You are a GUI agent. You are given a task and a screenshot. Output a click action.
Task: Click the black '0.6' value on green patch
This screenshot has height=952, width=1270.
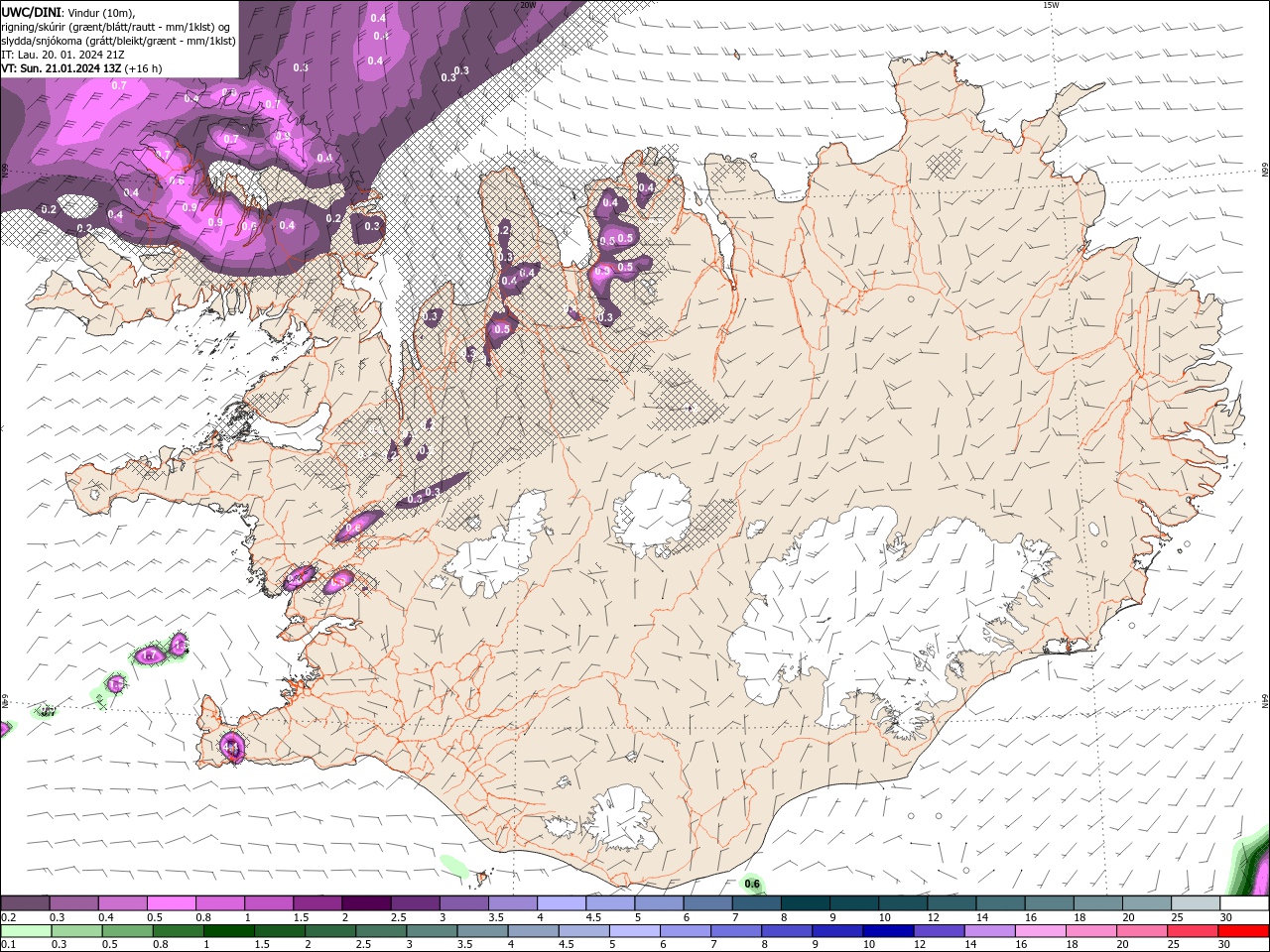(x=752, y=884)
